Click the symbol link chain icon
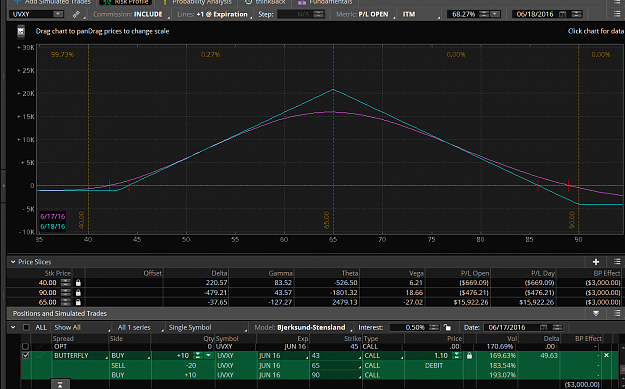The height and width of the screenshot is (389, 625). (76, 14)
